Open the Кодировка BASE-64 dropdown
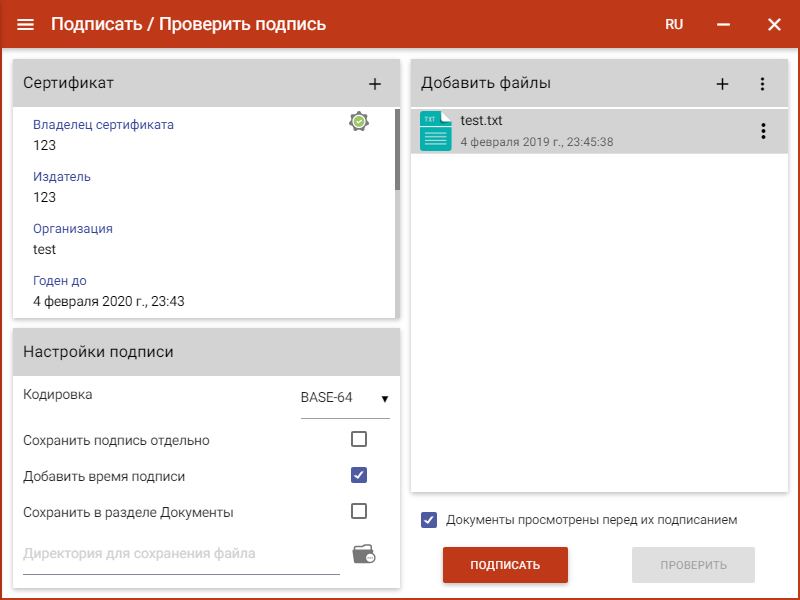The height and width of the screenshot is (600, 800). pos(344,398)
